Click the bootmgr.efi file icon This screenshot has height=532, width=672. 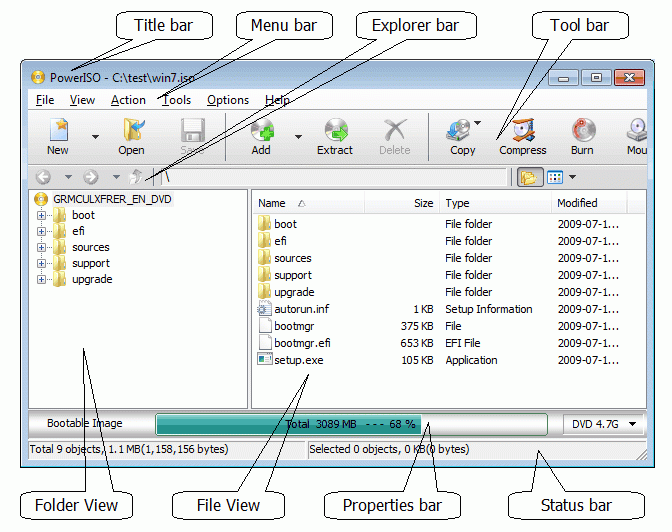pos(265,343)
